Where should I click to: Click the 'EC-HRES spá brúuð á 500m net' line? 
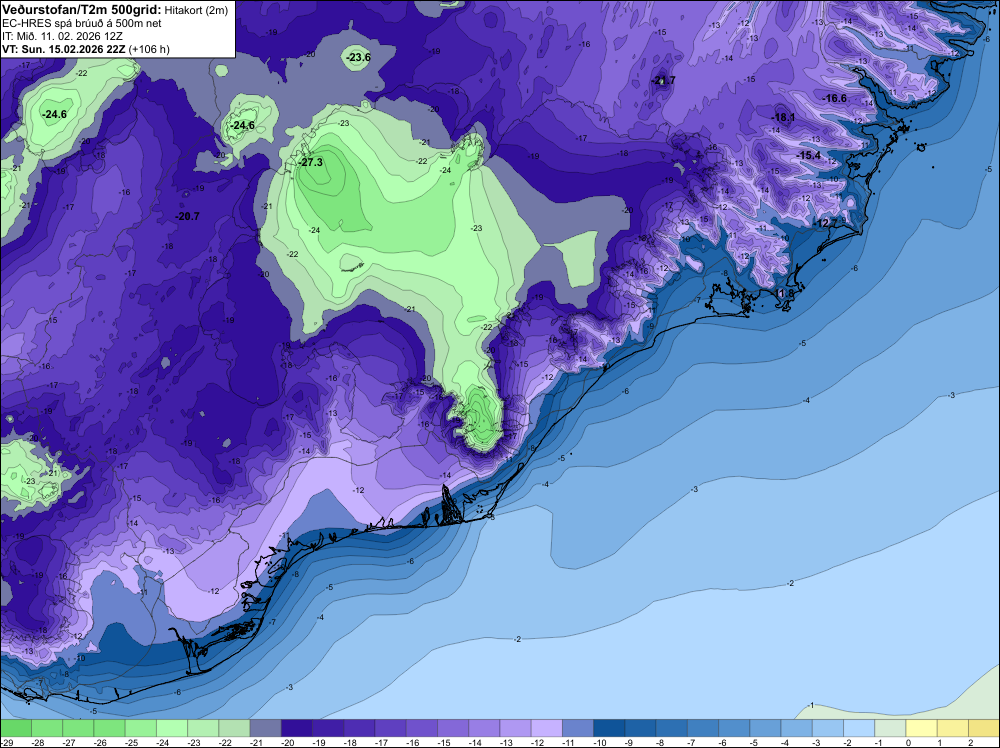tap(82, 24)
